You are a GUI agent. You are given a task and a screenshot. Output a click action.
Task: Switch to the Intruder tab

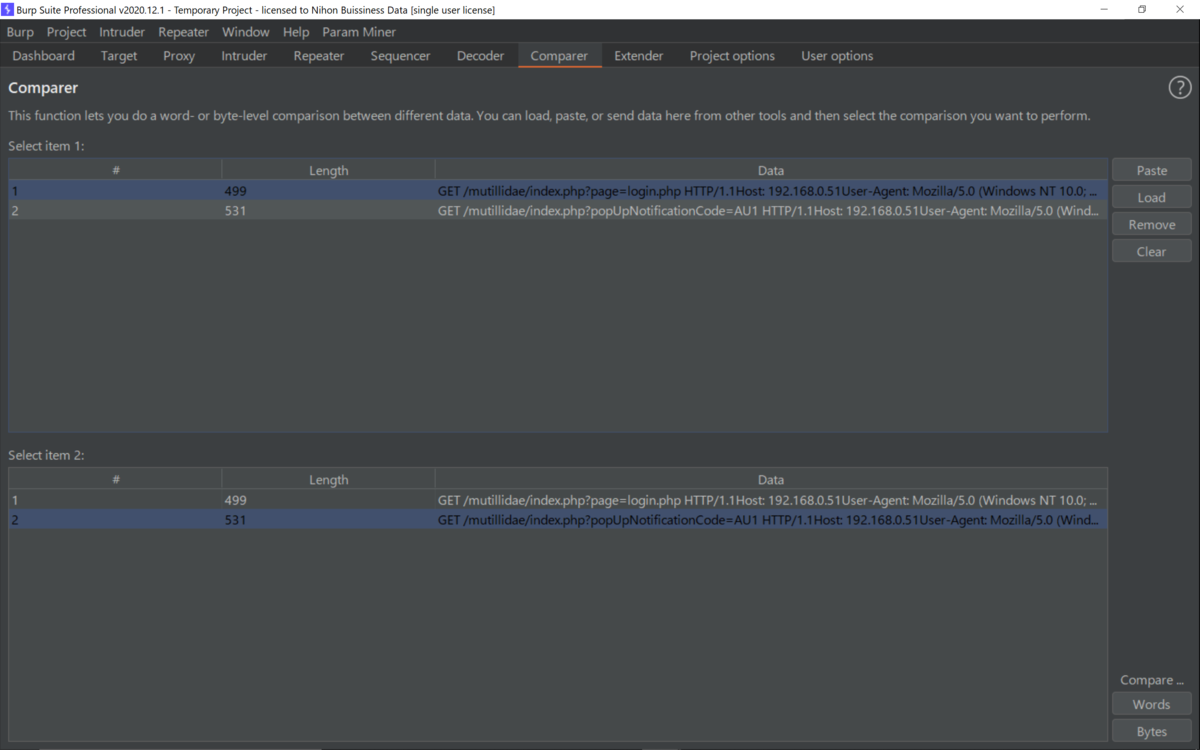(x=244, y=56)
